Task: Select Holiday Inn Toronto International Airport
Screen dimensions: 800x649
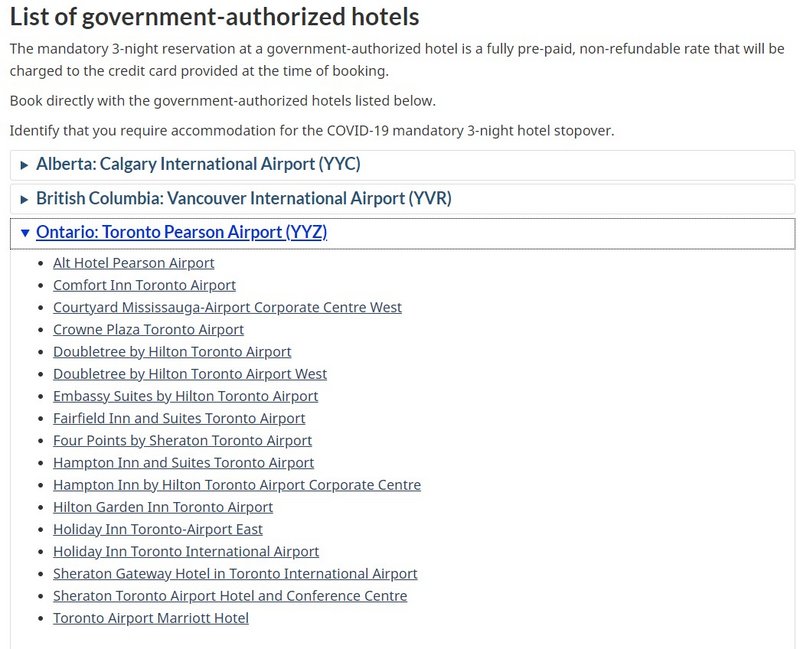Action: pyautogui.click(x=186, y=552)
